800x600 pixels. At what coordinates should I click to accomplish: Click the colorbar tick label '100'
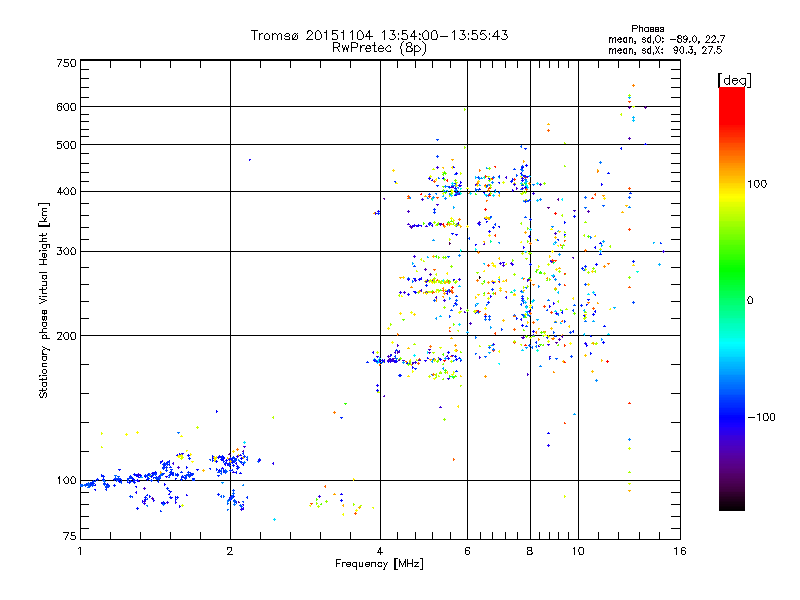tap(757, 184)
